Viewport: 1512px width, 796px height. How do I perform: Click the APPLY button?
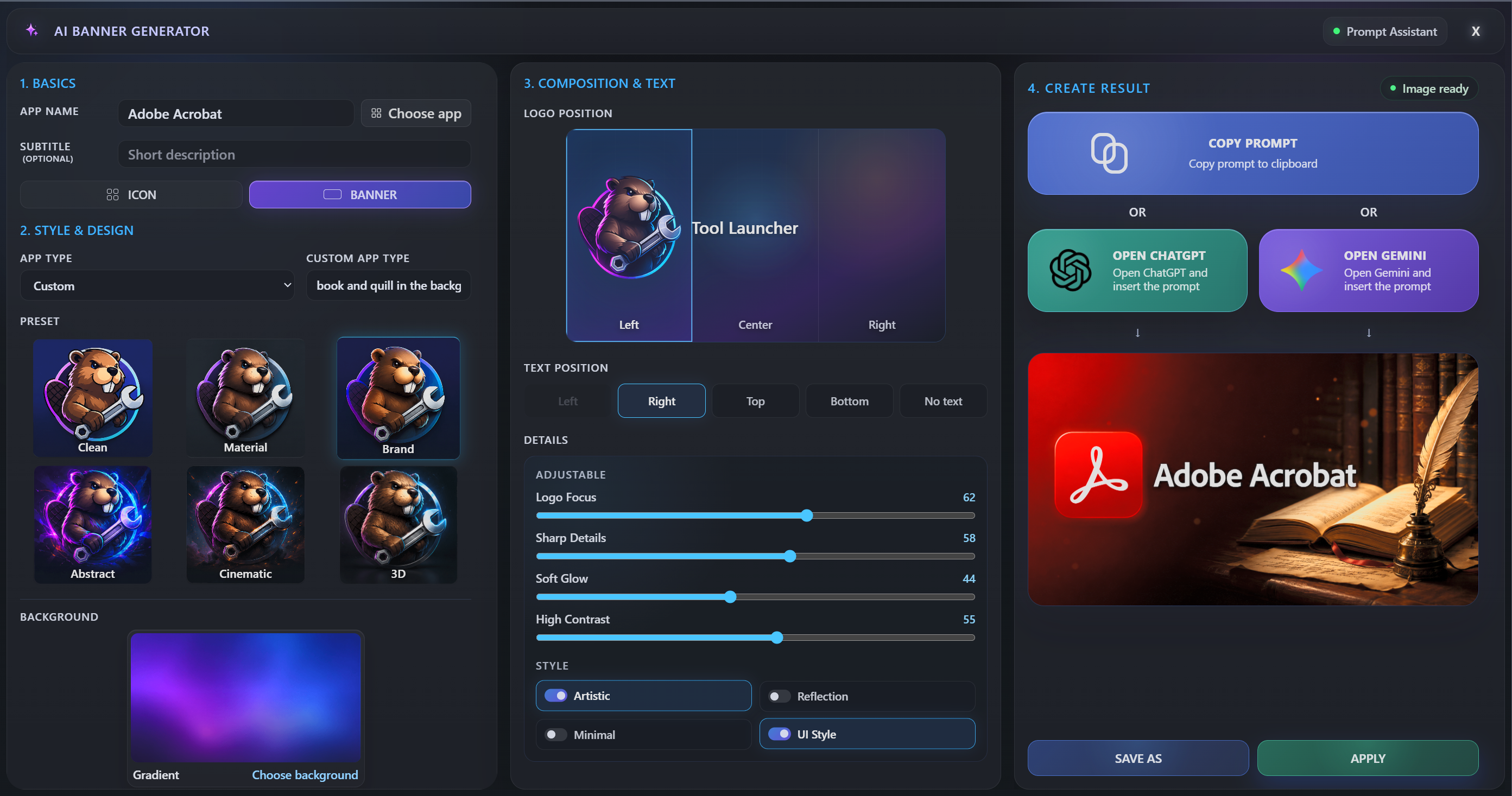coord(1368,758)
